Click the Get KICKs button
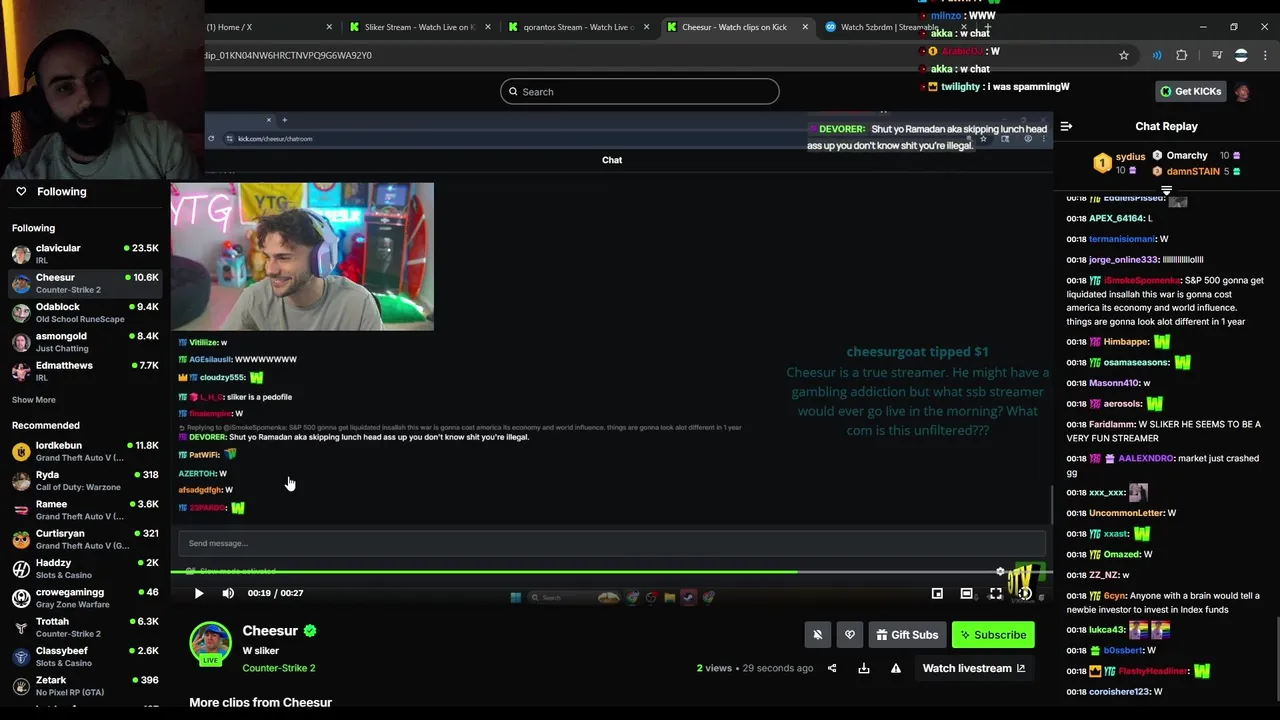1280x720 pixels. pyautogui.click(x=1191, y=91)
